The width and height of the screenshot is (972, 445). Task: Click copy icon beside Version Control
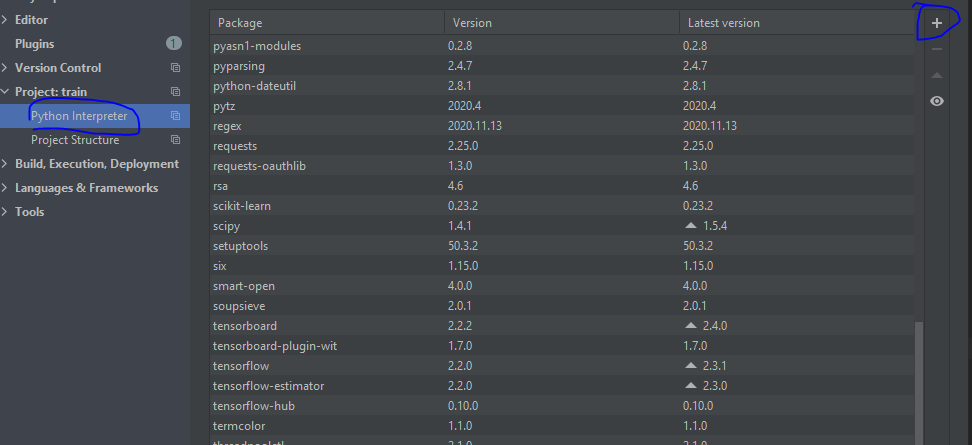pyautogui.click(x=175, y=68)
